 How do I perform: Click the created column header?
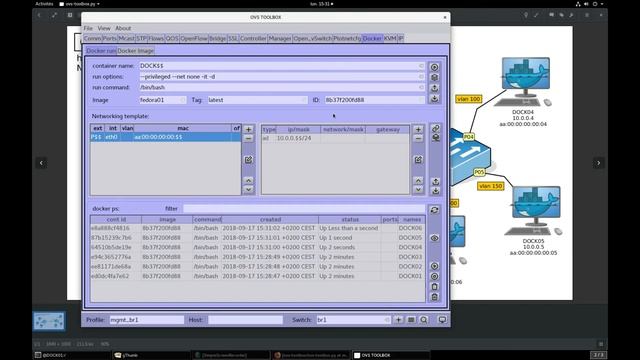coord(270,220)
